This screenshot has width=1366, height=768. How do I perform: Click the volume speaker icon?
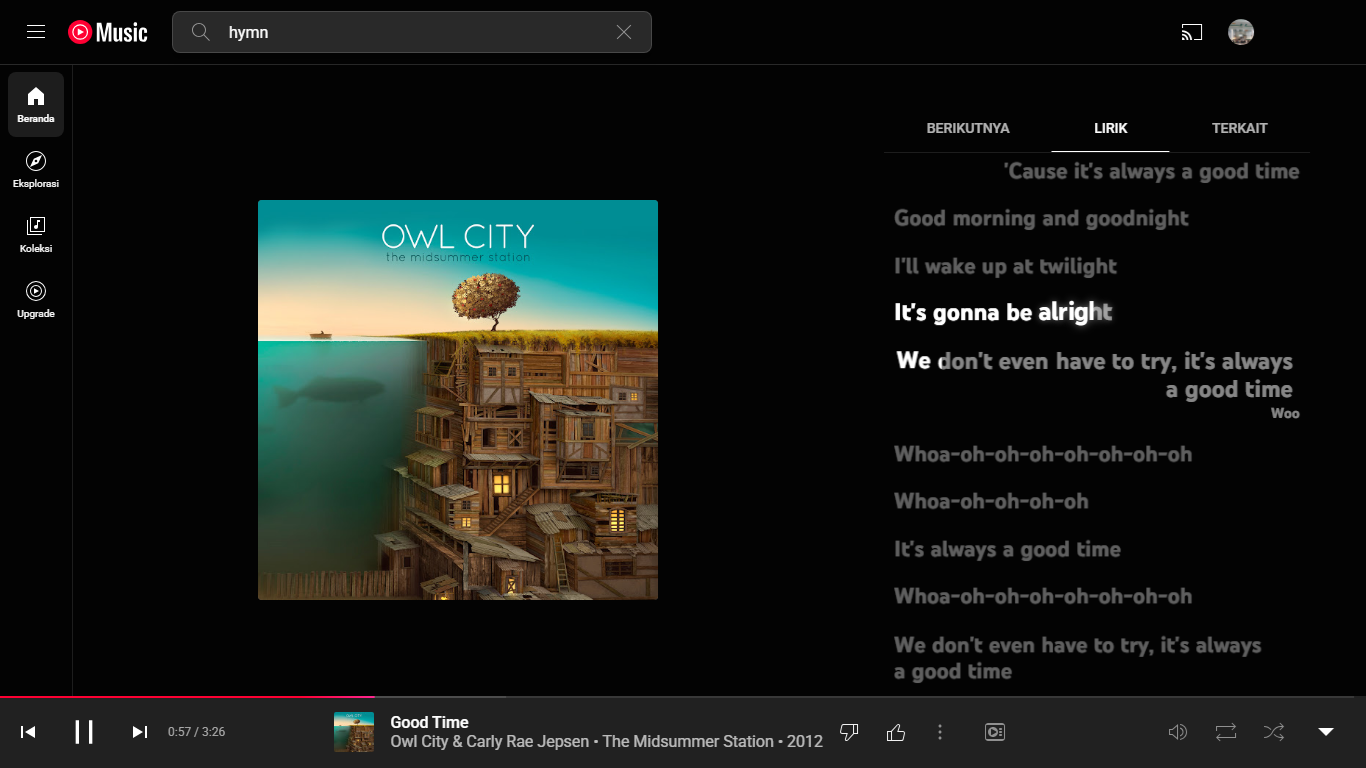point(1178,732)
